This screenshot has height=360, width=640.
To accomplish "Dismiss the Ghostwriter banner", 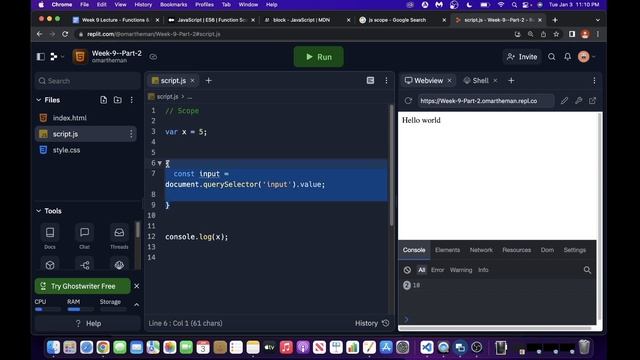I will coord(137,287).
